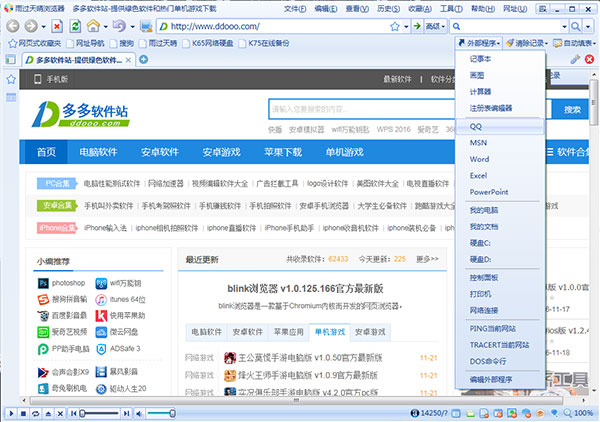
Task: Click the 网址导航 bookmark
Action: tap(86, 43)
